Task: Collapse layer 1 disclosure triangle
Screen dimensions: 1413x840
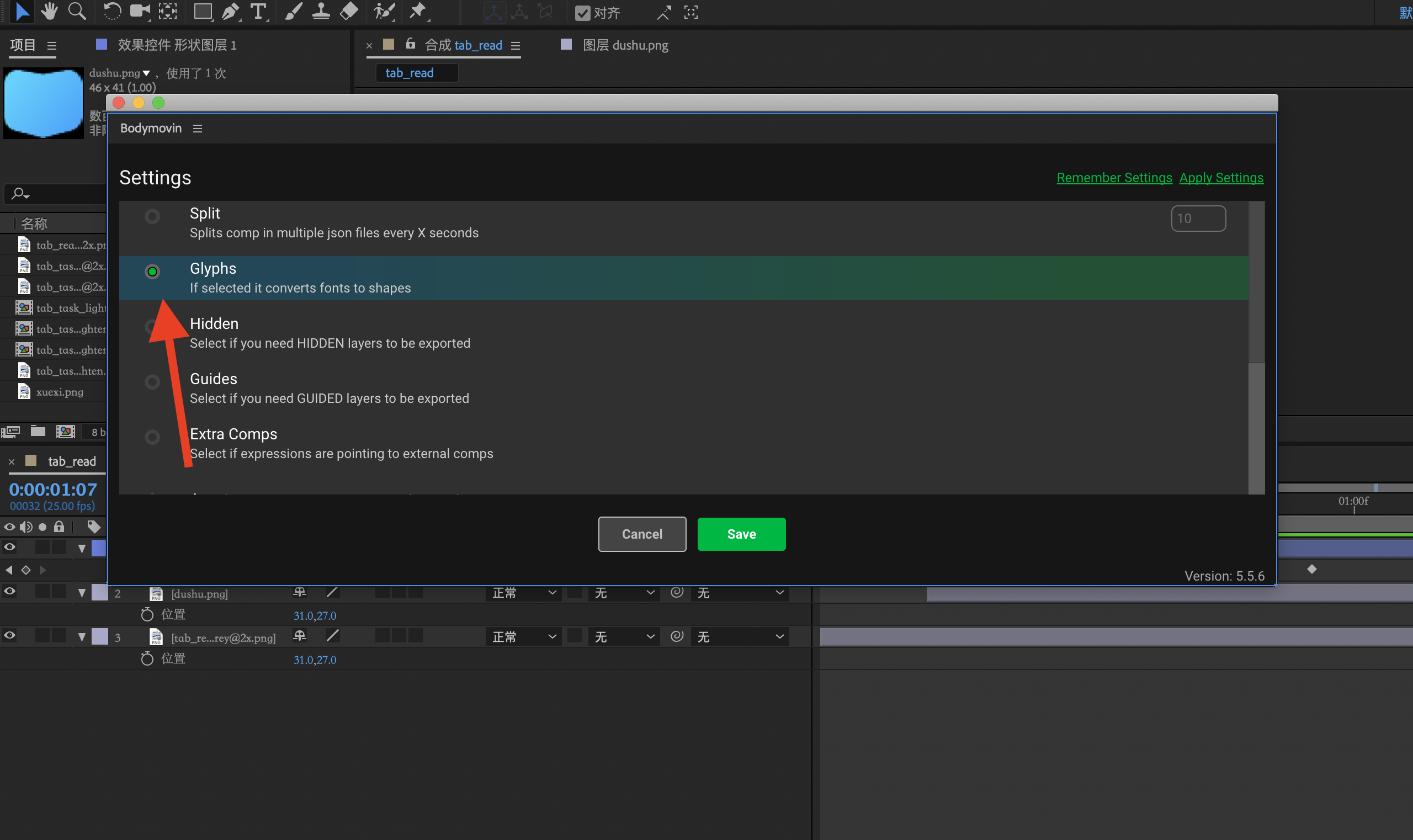Action: point(82,549)
